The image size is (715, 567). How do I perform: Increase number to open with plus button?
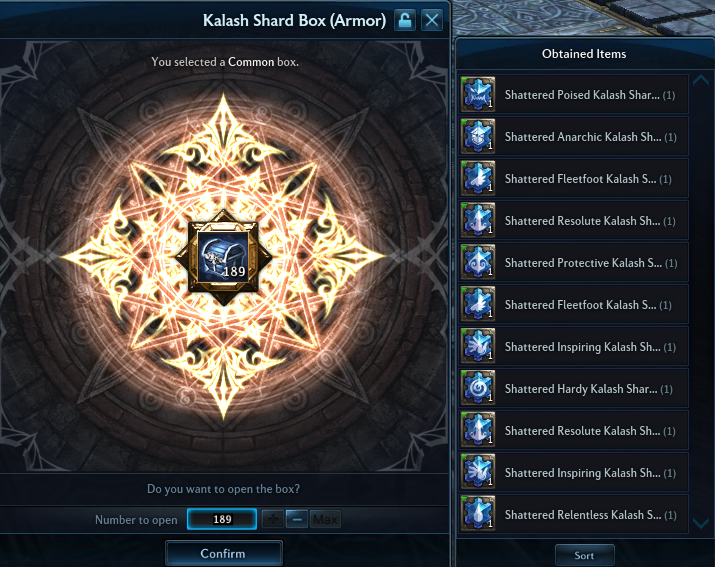click(x=273, y=520)
